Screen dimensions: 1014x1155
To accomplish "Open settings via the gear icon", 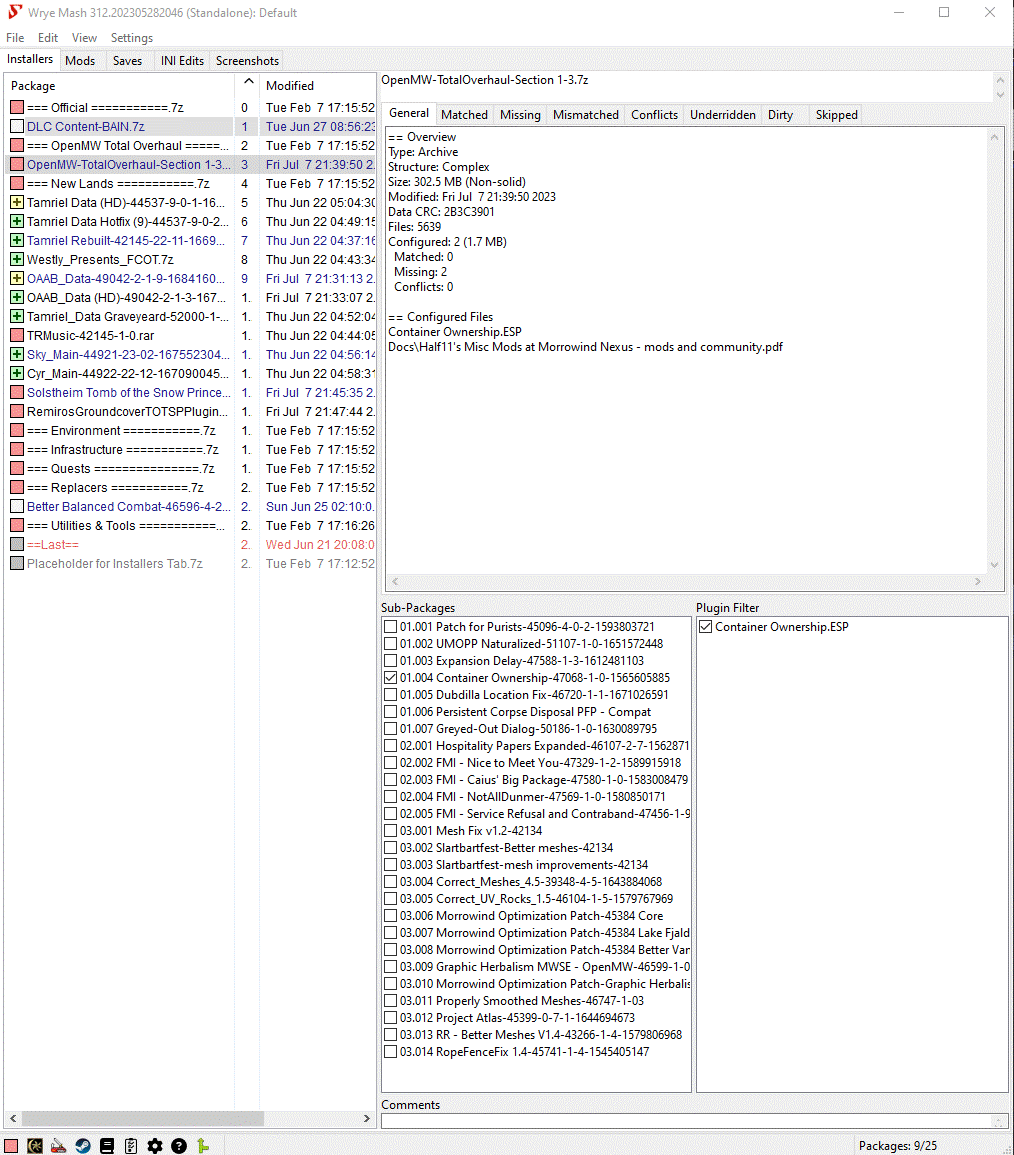I will coord(155,1145).
